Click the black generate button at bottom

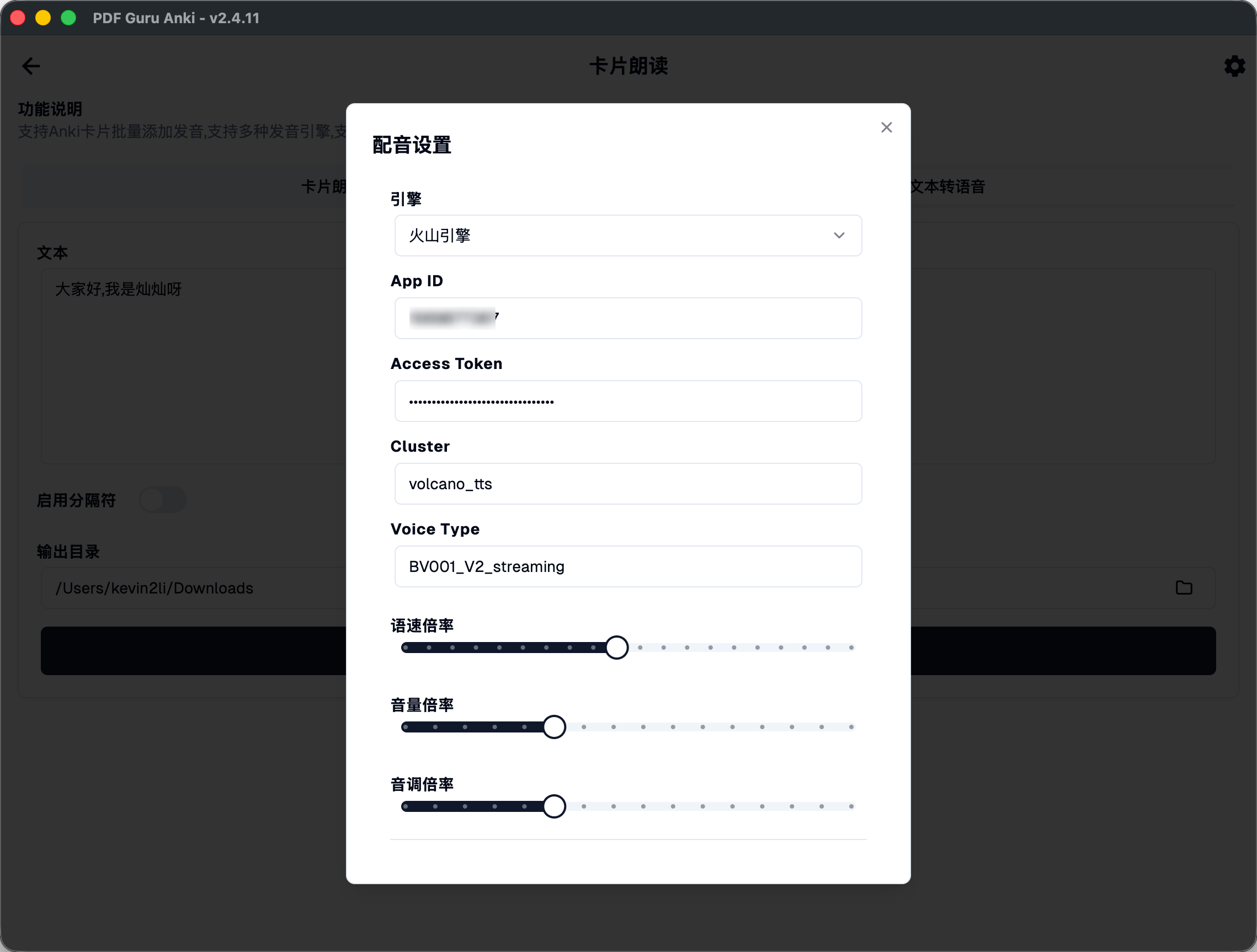pos(193,651)
